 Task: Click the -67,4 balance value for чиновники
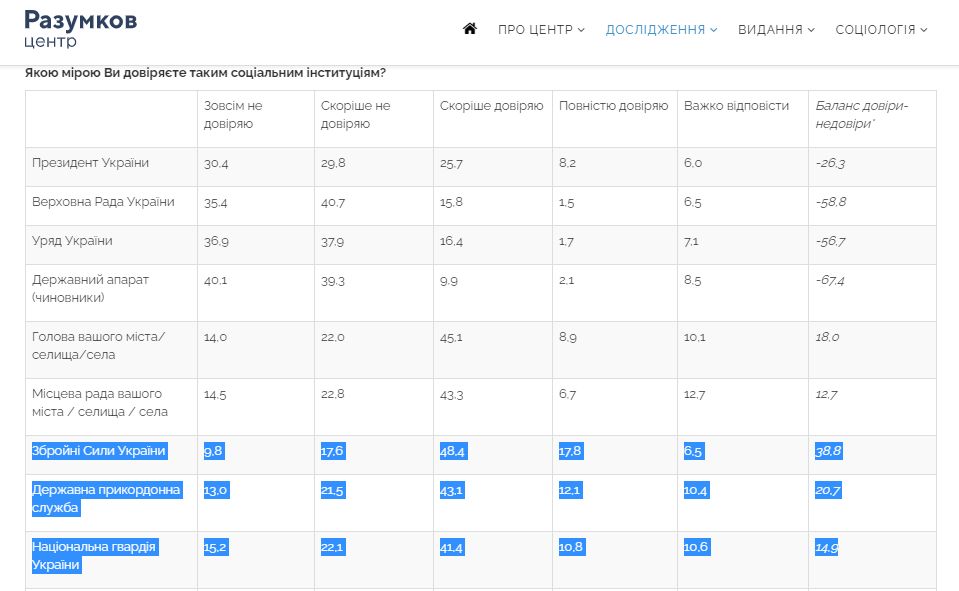click(830, 281)
